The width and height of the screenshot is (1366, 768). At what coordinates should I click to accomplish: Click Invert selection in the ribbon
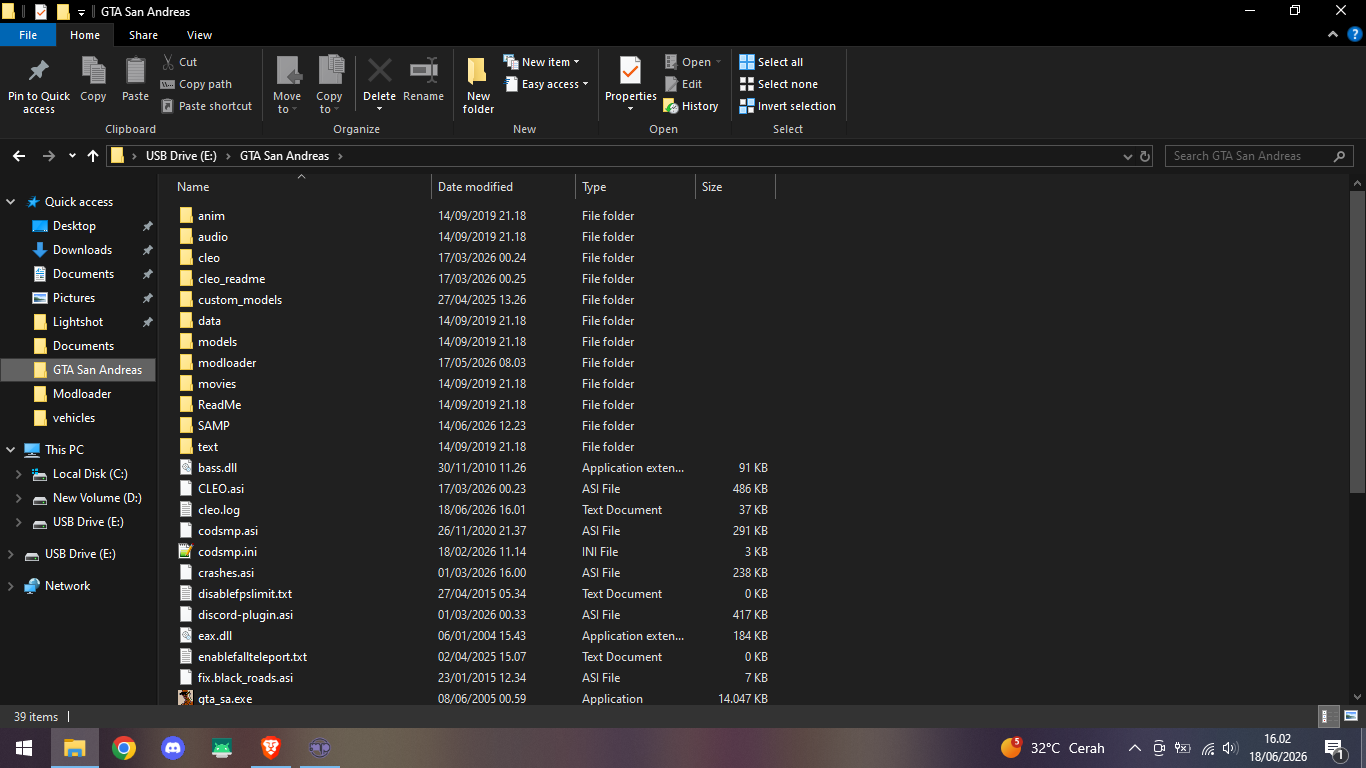point(787,106)
